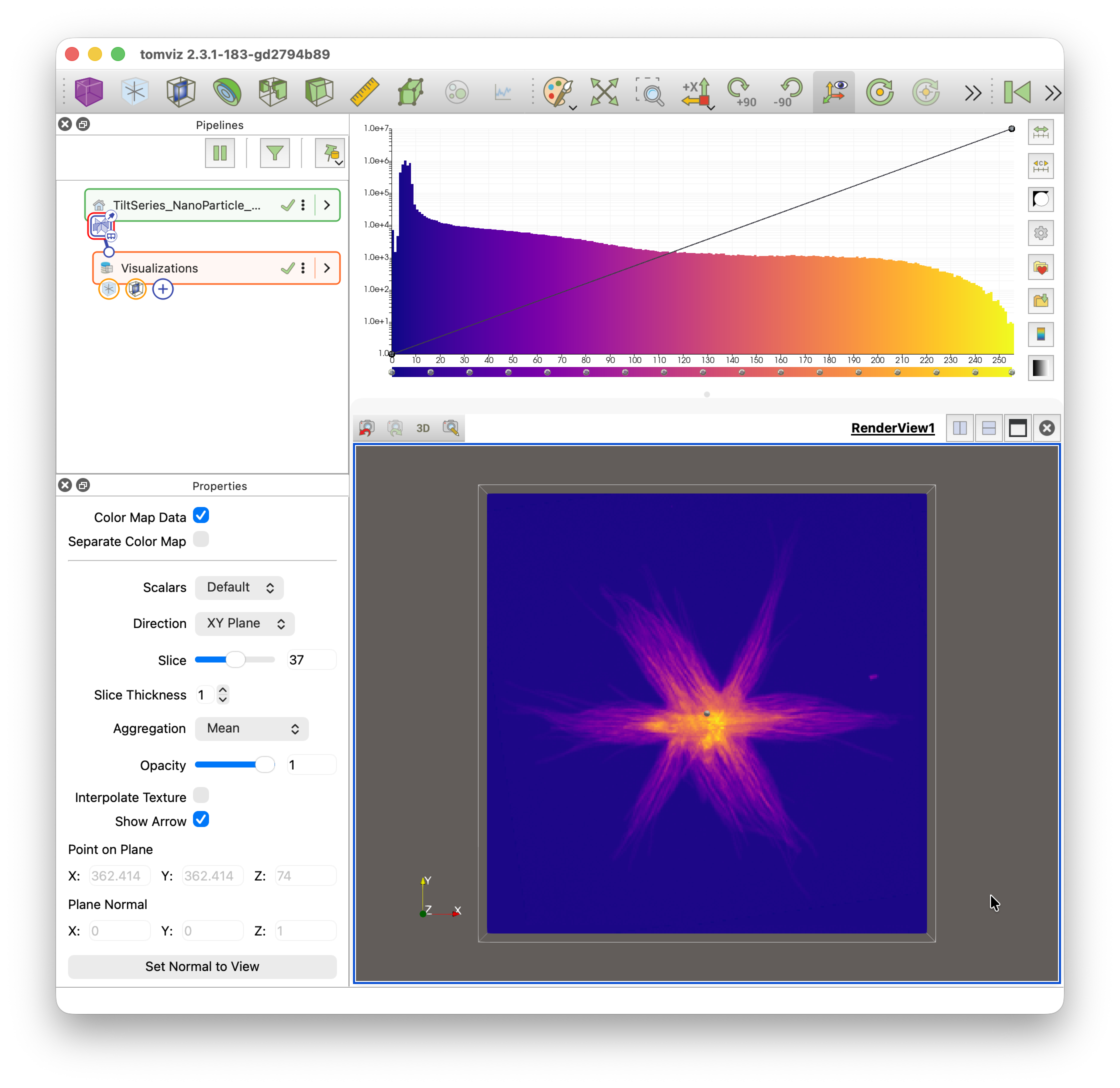Click the color transfer point at histogram top right

tap(1011, 128)
